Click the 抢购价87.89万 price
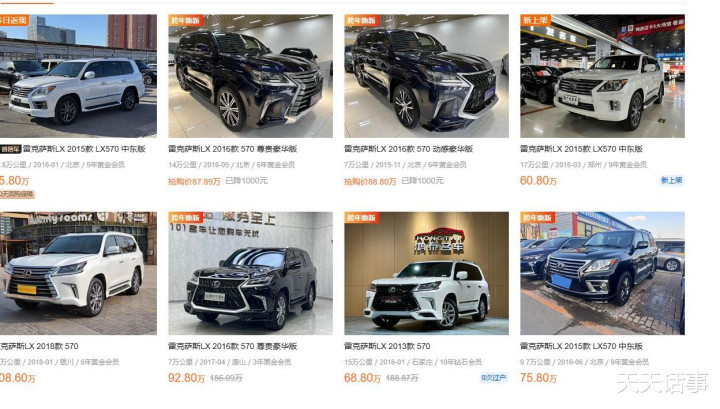Viewport: 720px width, 409px height. 194,181
